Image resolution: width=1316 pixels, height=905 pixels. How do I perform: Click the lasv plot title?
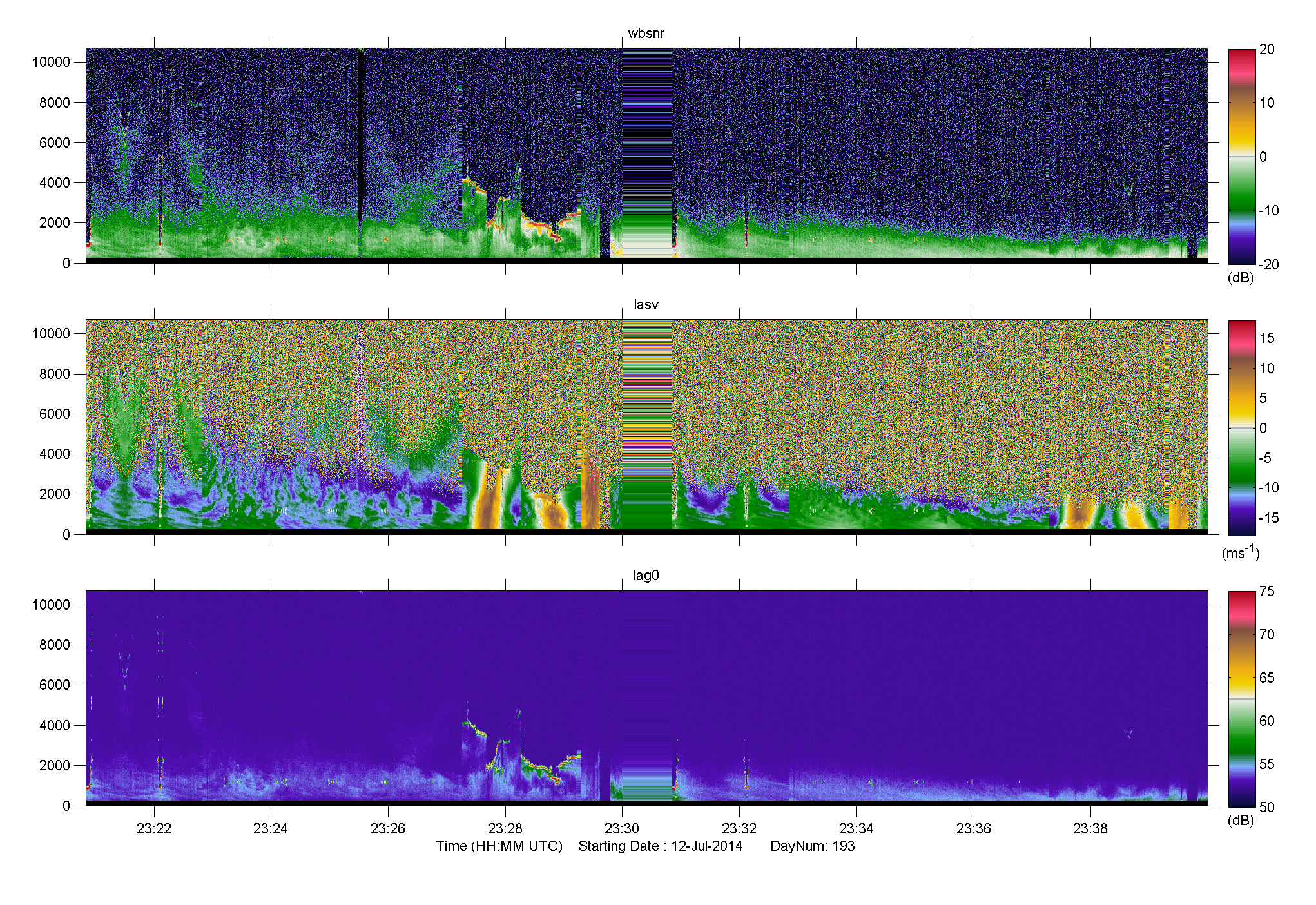pyautogui.click(x=646, y=304)
